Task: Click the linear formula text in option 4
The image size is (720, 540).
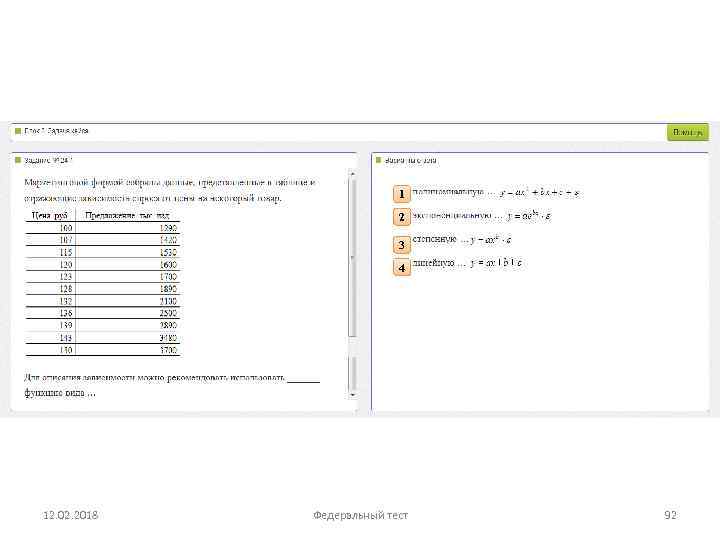Action: click(x=496, y=263)
